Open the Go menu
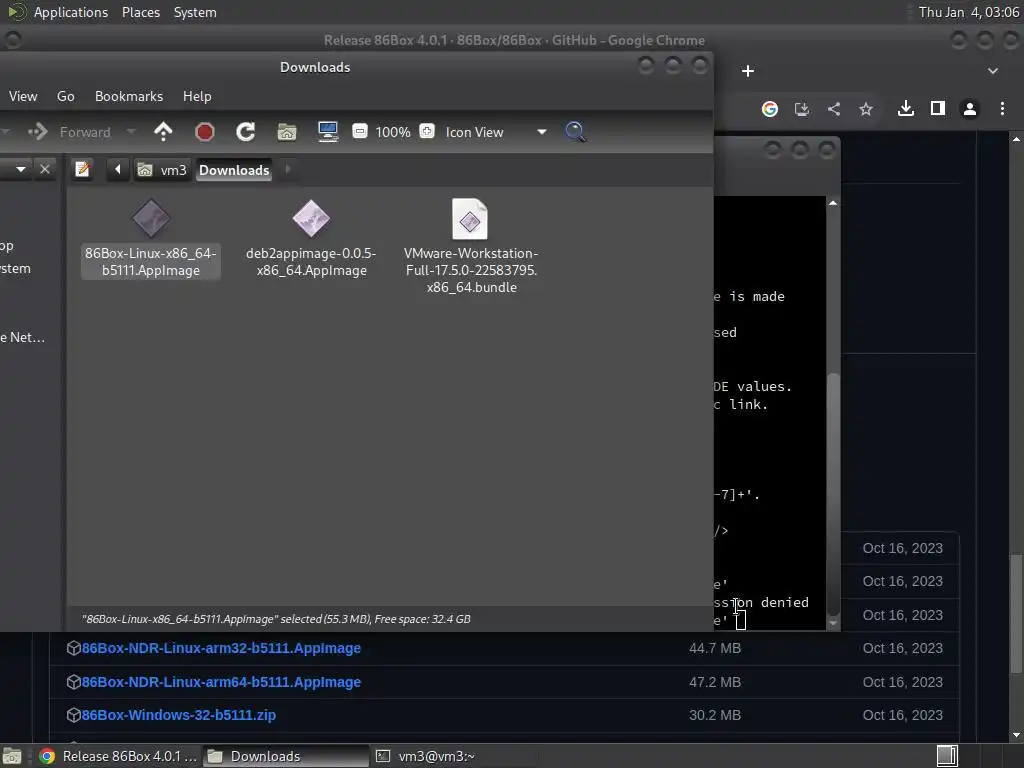1024x768 pixels. click(x=65, y=96)
